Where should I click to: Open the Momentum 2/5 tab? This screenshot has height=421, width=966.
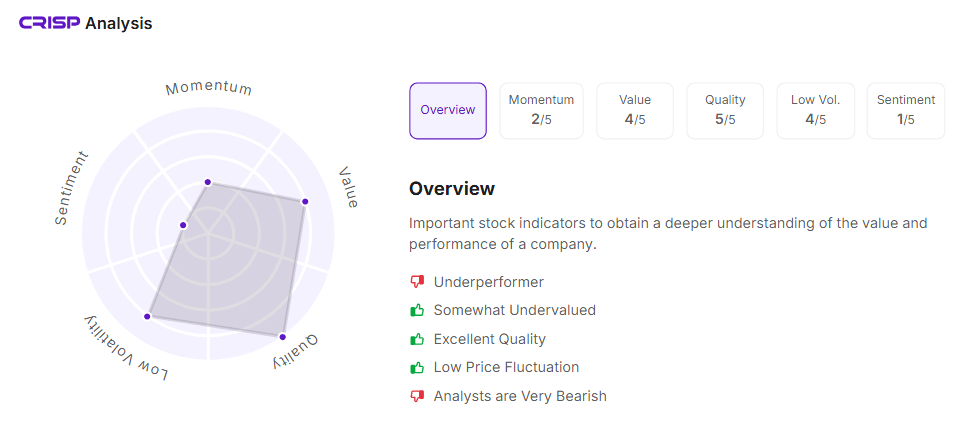click(x=541, y=111)
